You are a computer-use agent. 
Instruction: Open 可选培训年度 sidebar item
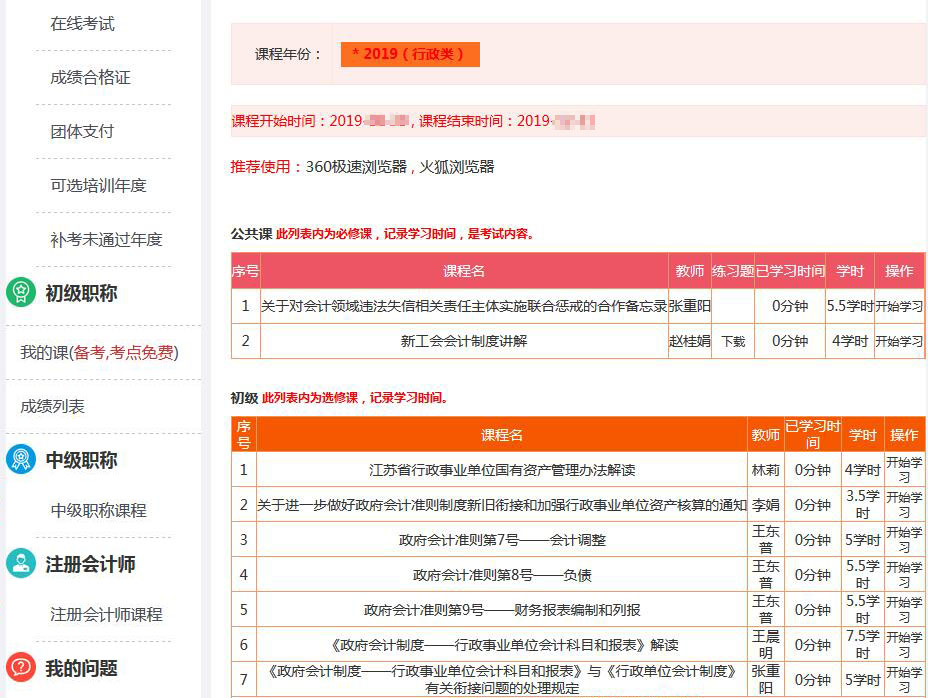click(98, 185)
